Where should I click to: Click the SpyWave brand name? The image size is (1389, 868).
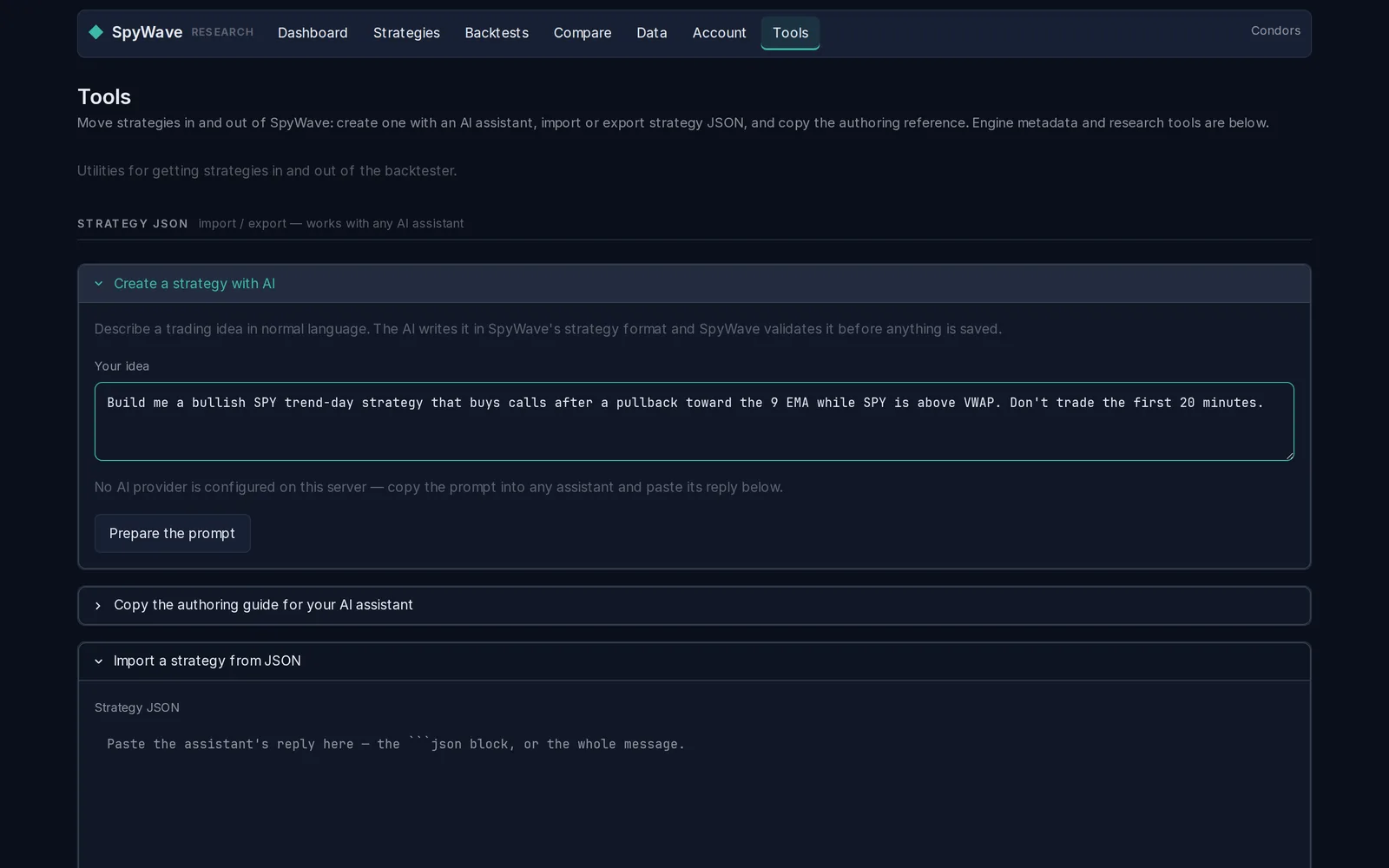[x=147, y=32]
